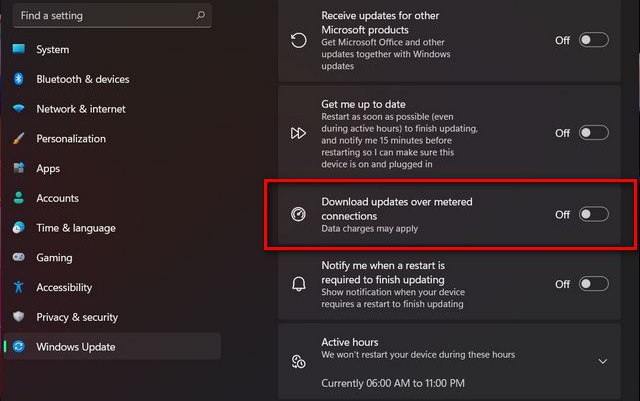
Task: Click the search magnifier icon
Action: (x=200, y=16)
